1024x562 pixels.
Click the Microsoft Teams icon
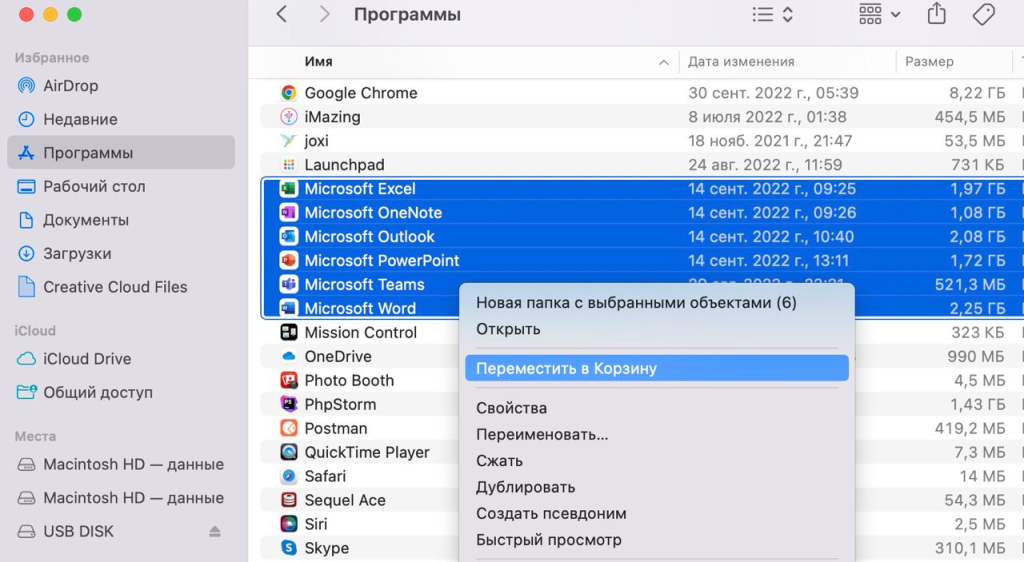point(289,285)
